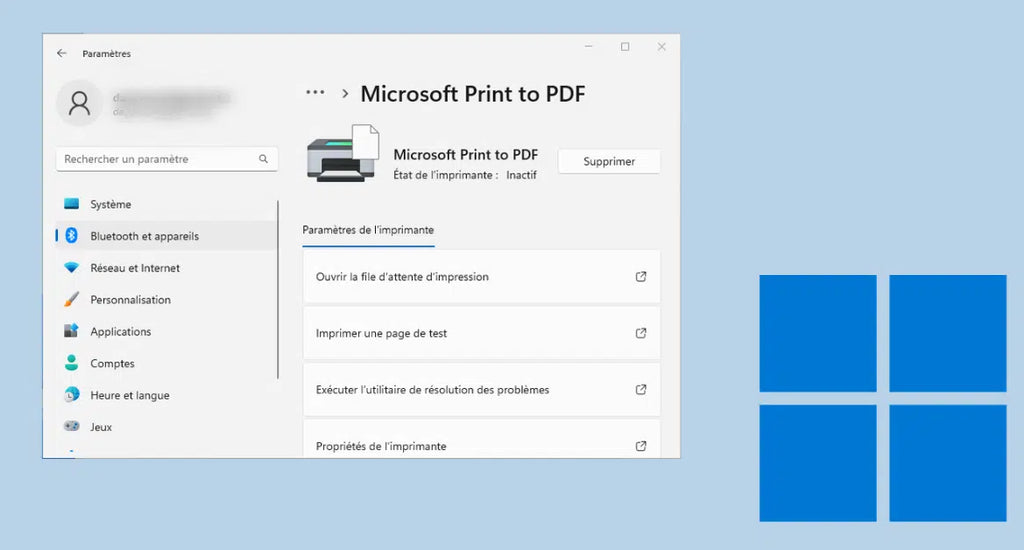Viewport: 1024px width, 550px height.
Task: Open the Applications icon in sidebar
Action: [71, 331]
